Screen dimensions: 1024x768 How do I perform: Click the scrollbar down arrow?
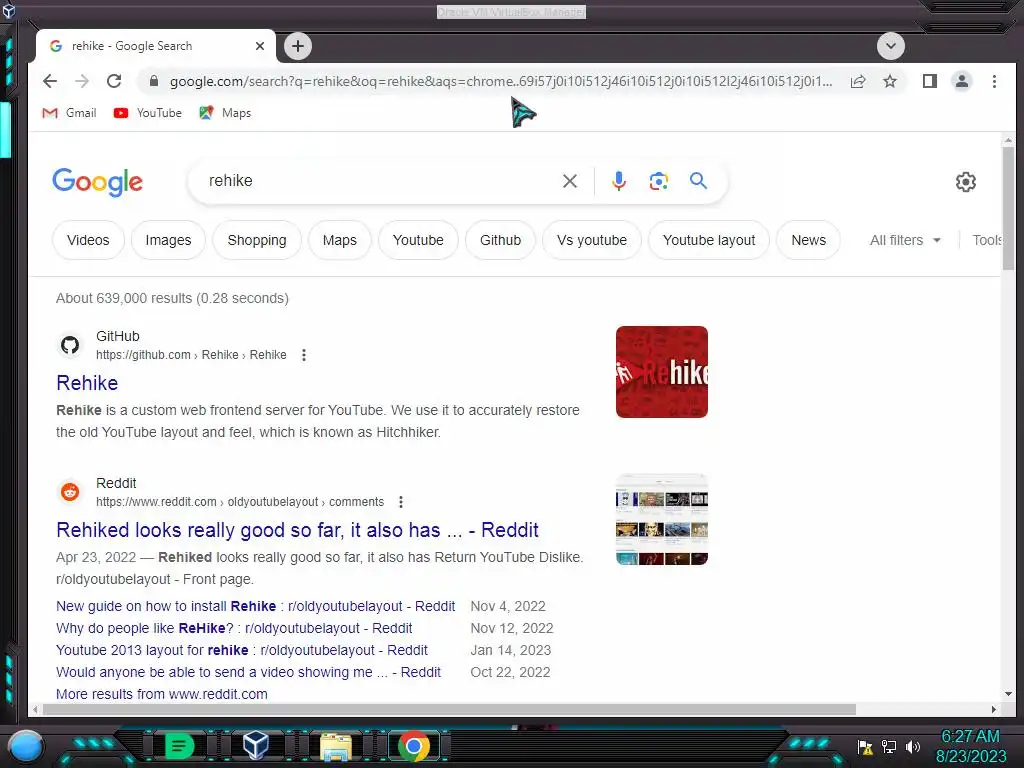click(x=1008, y=694)
